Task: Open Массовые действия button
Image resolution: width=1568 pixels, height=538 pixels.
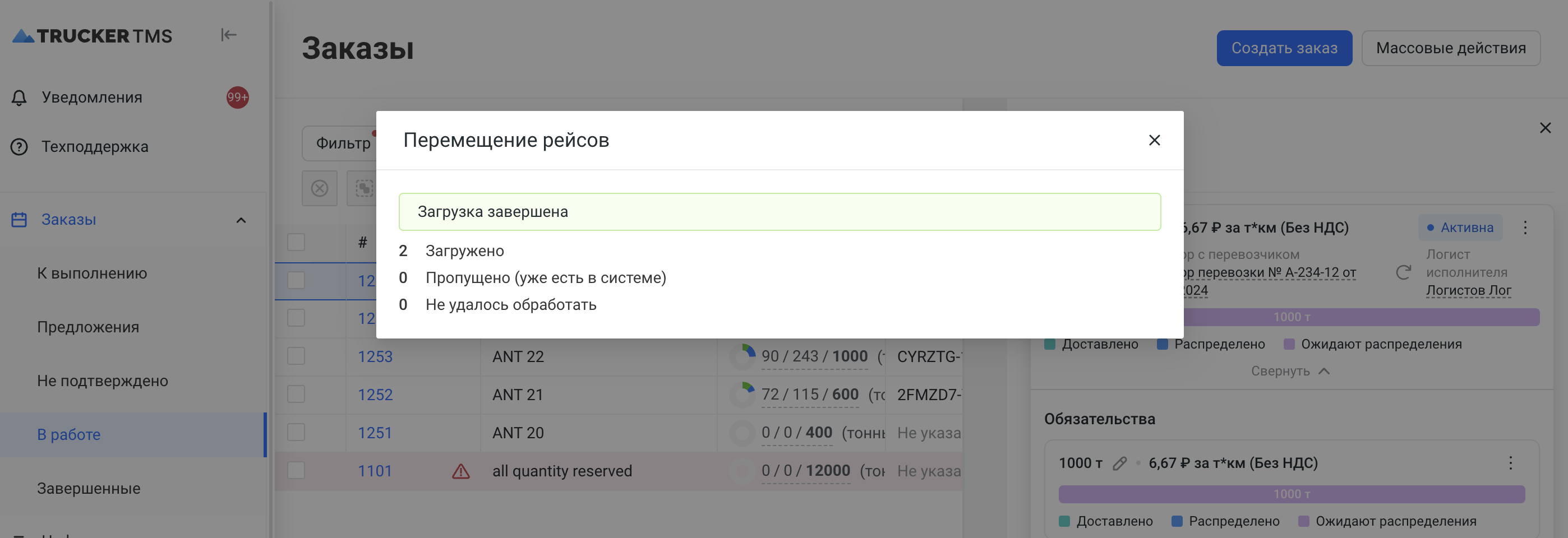Action: 1451,48
